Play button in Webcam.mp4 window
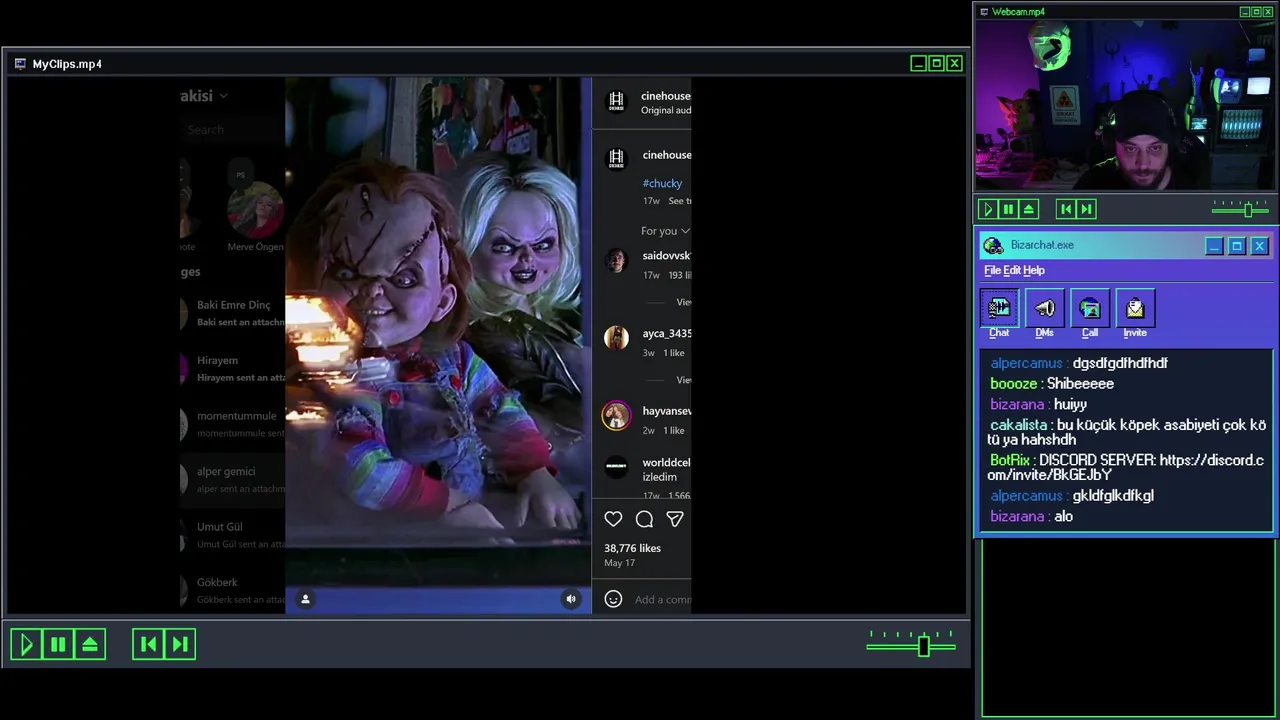This screenshot has height=720, width=1280. tap(987, 209)
